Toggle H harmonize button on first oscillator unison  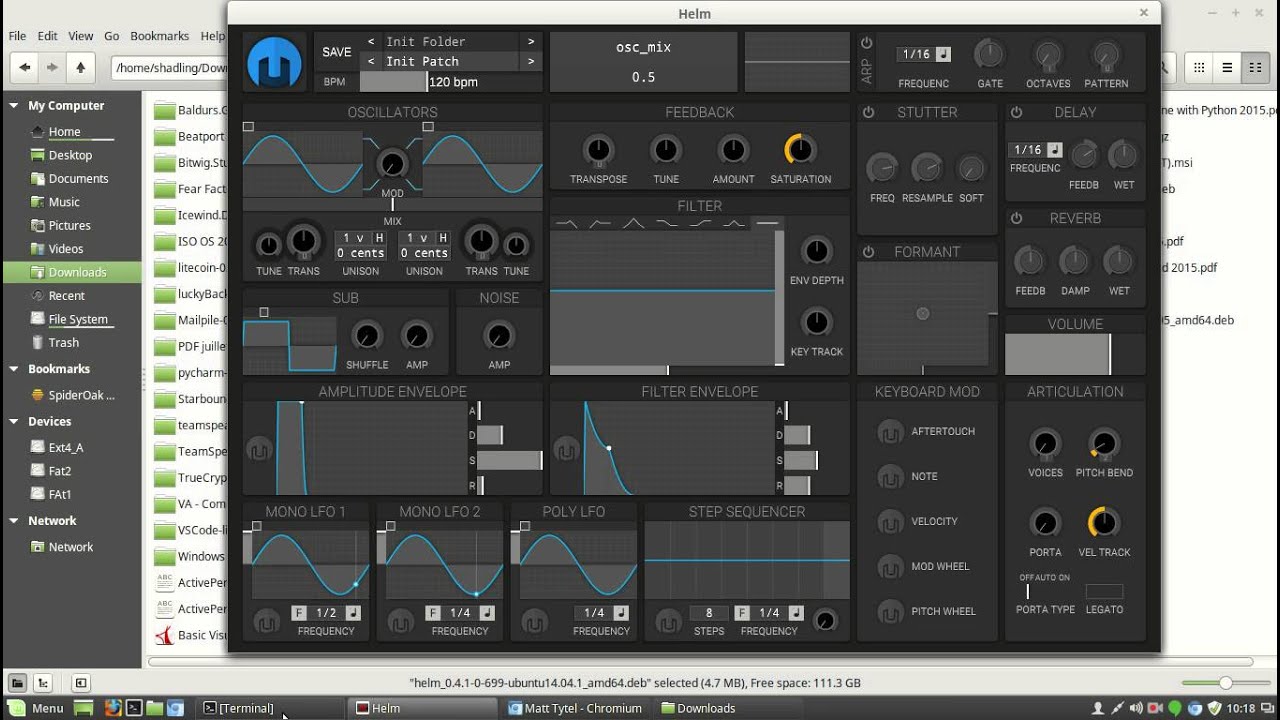(x=379, y=238)
